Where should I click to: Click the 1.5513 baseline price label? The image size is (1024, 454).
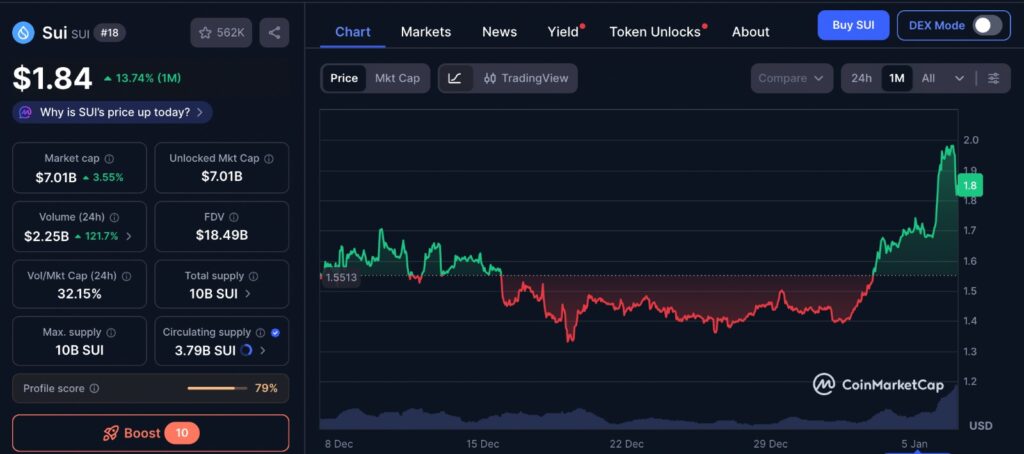[x=341, y=278]
